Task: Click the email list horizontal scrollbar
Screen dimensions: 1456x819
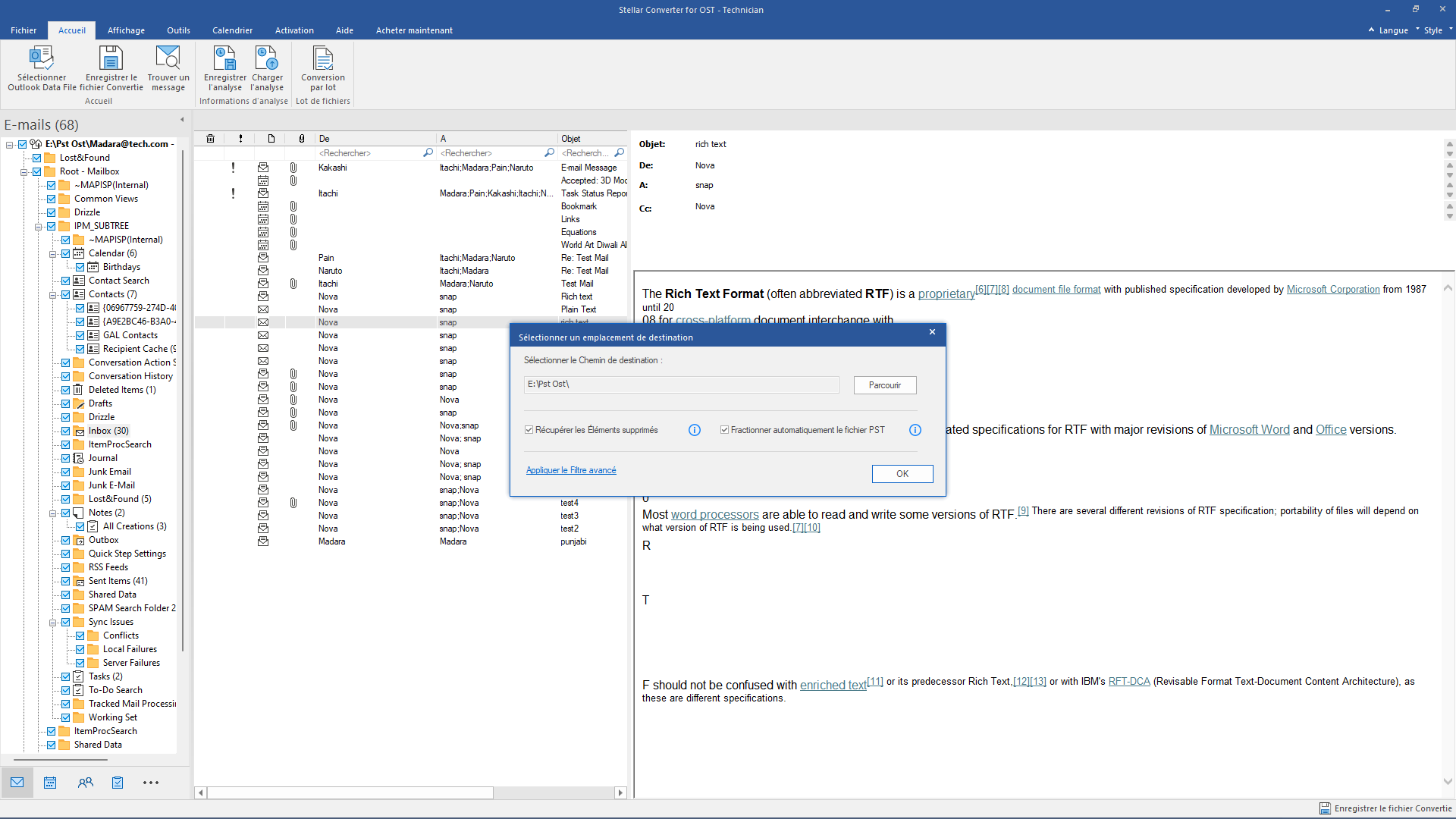Action: [x=351, y=792]
